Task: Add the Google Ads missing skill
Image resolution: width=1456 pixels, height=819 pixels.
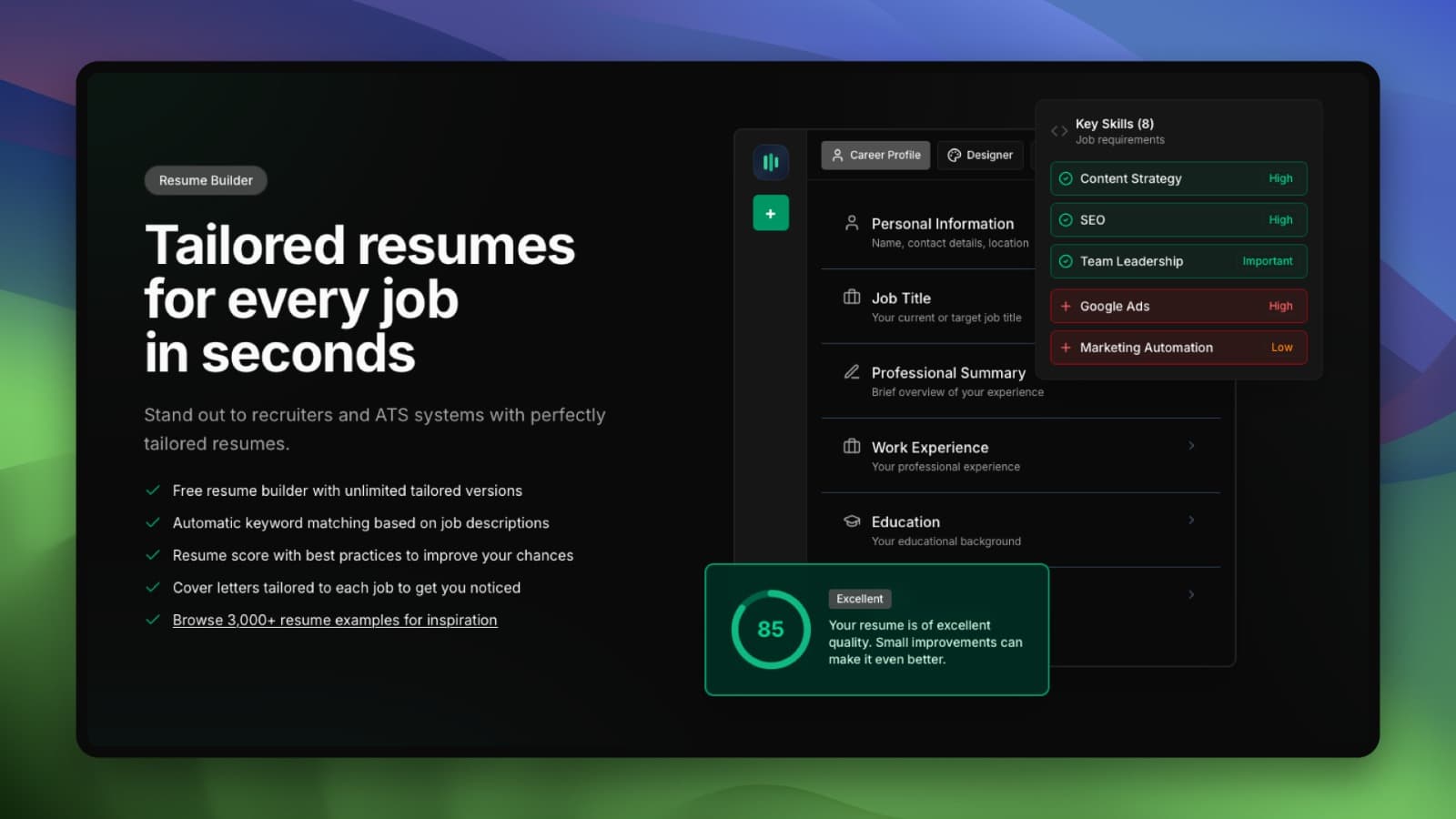Action: [x=1066, y=307]
